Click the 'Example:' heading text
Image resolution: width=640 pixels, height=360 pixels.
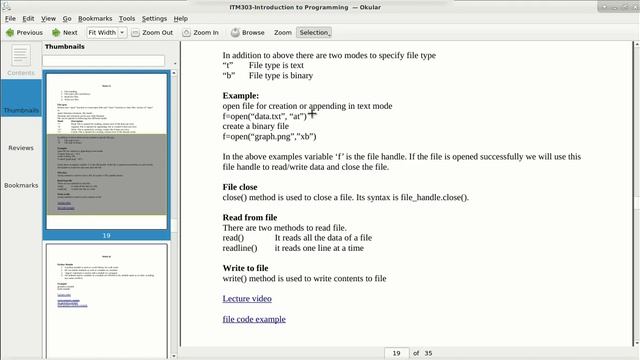pyautogui.click(x=240, y=96)
